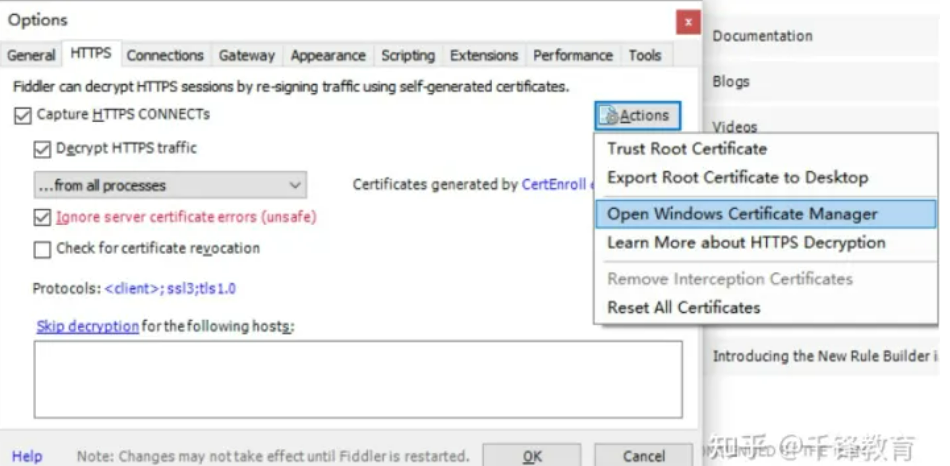This screenshot has height=466, width=950.
Task: Switch to the General tab
Action: (x=32, y=55)
